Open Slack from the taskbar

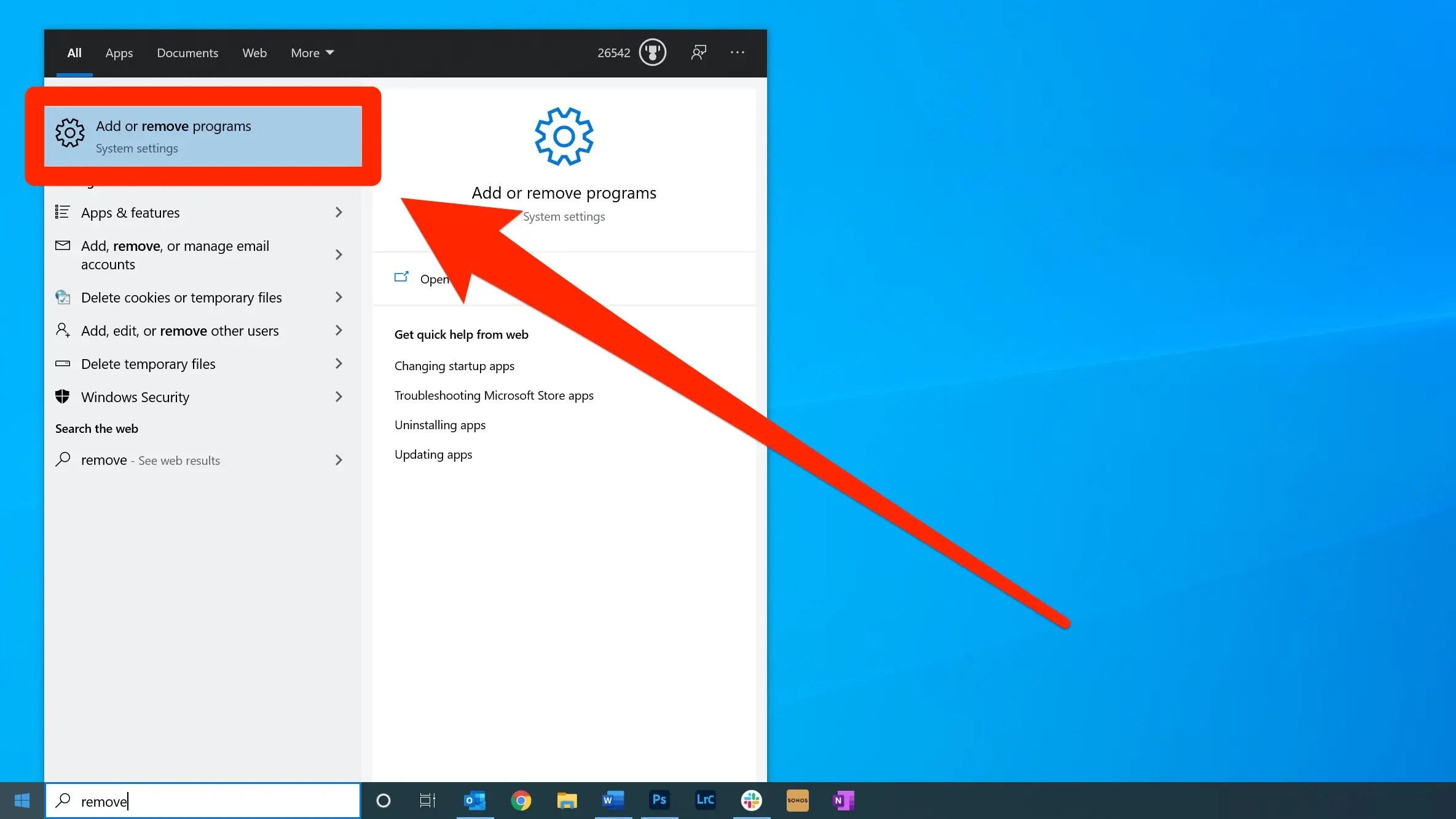click(x=751, y=800)
